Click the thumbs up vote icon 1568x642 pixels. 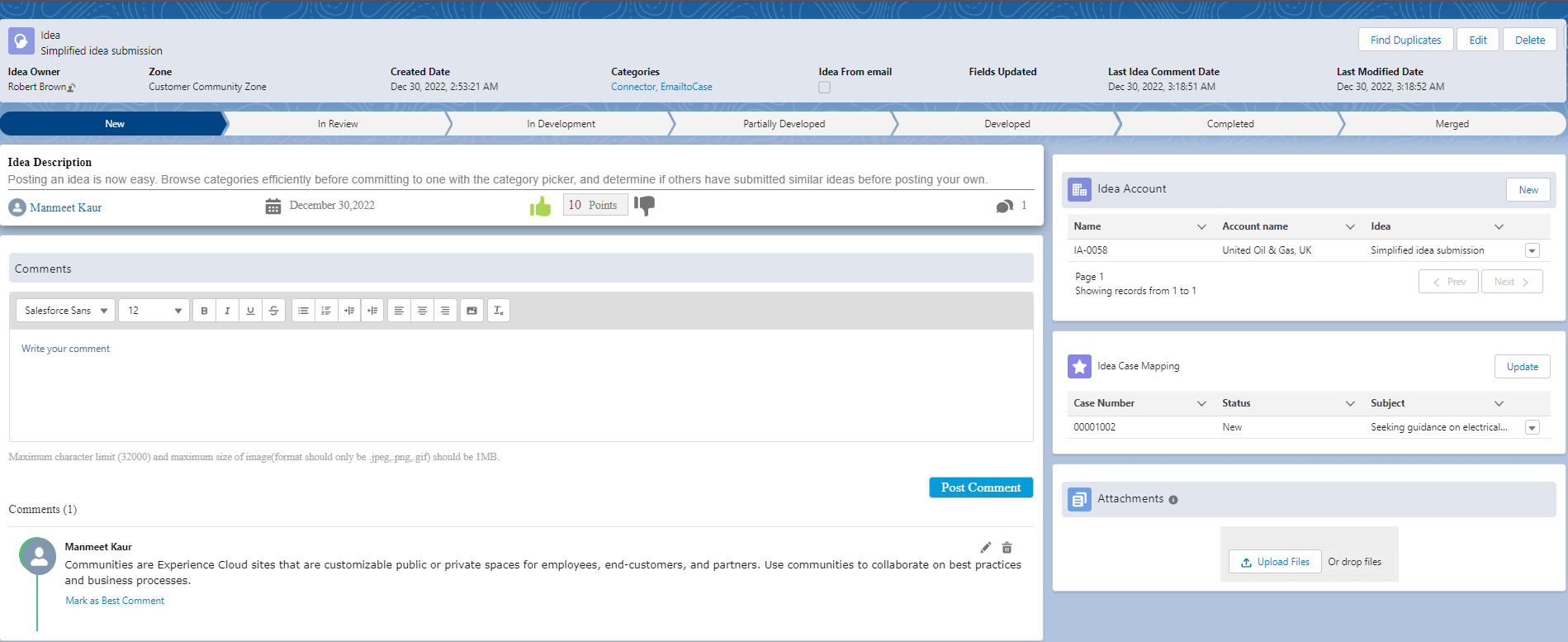(541, 207)
